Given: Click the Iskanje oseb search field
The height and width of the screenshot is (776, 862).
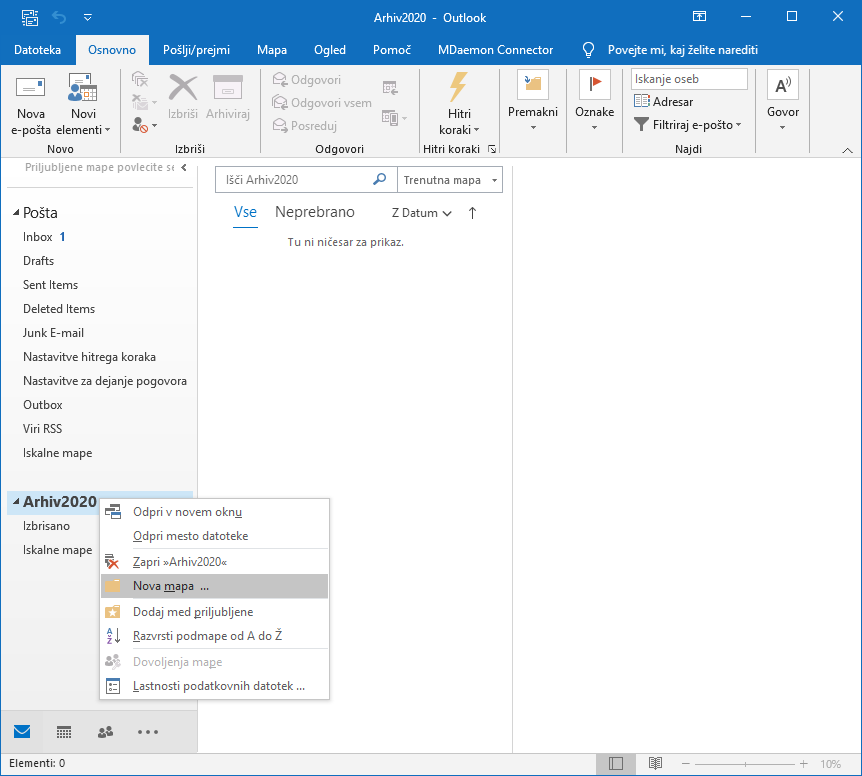Looking at the screenshot, I should point(689,79).
